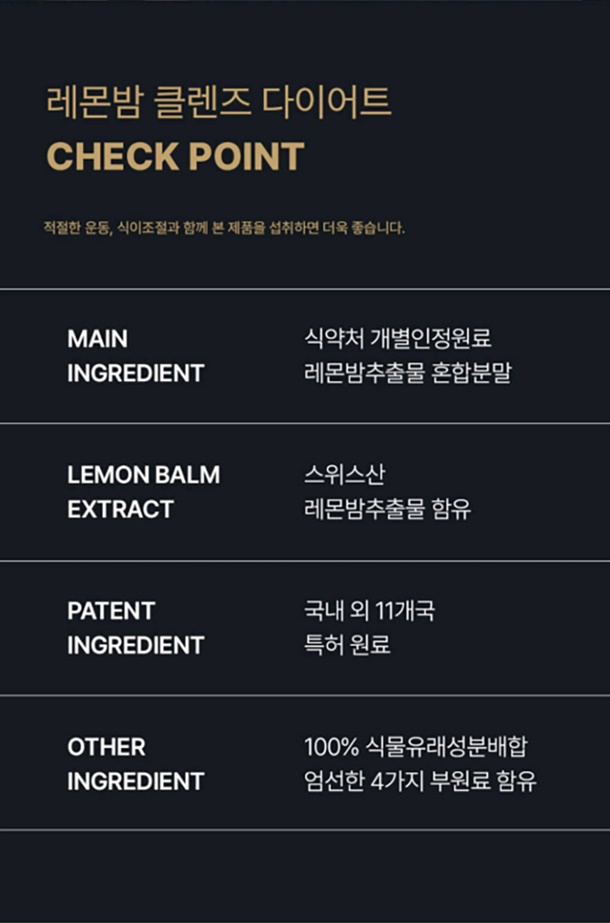The height and width of the screenshot is (923, 610).
Task: Click the 엄선한 4가지 부원료 함유 text
Action: coord(420,781)
